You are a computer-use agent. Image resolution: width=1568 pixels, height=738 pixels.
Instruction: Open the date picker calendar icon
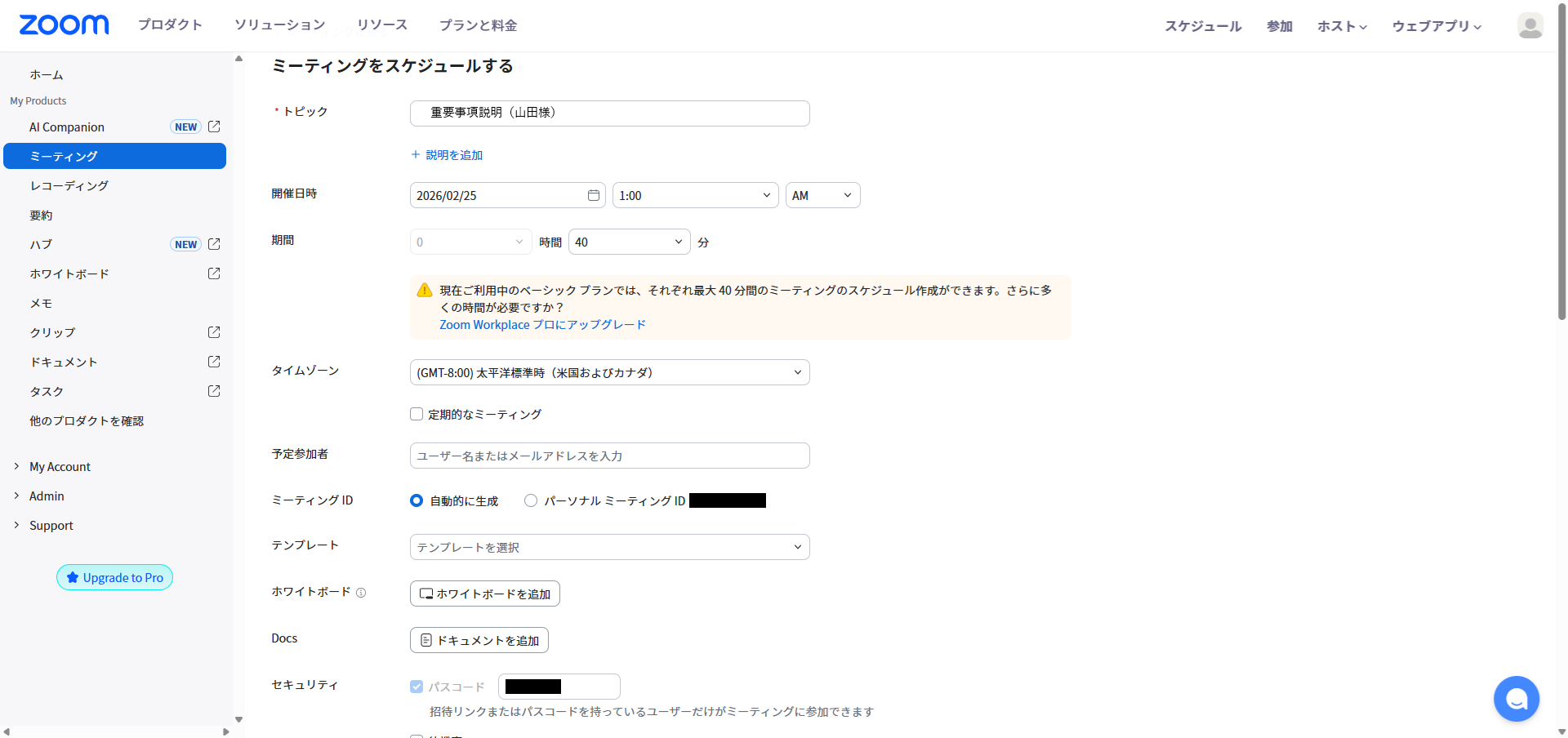coord(594,195)
